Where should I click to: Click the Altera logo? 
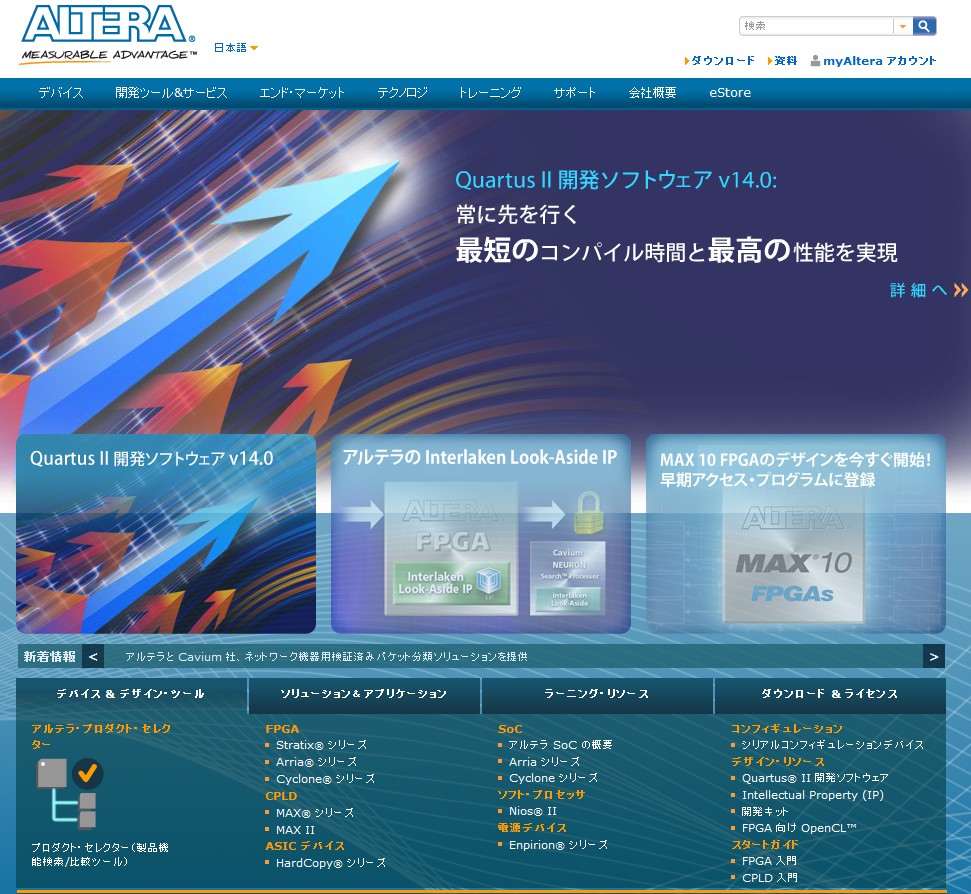(x=109, y=34)
